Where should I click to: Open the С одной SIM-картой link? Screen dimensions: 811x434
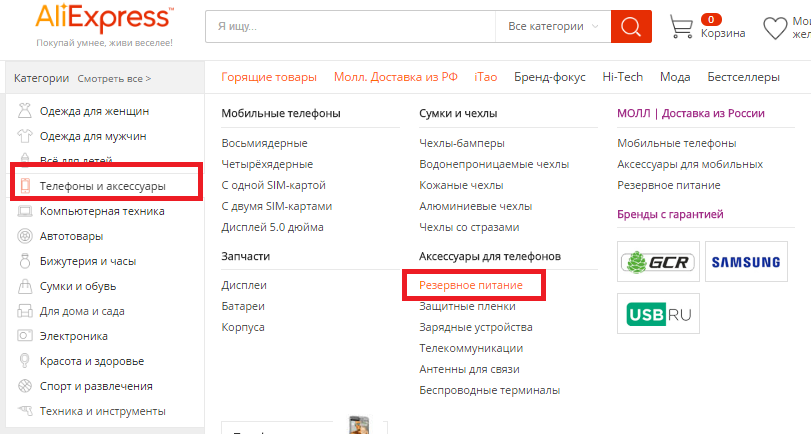tap(274, 185)
